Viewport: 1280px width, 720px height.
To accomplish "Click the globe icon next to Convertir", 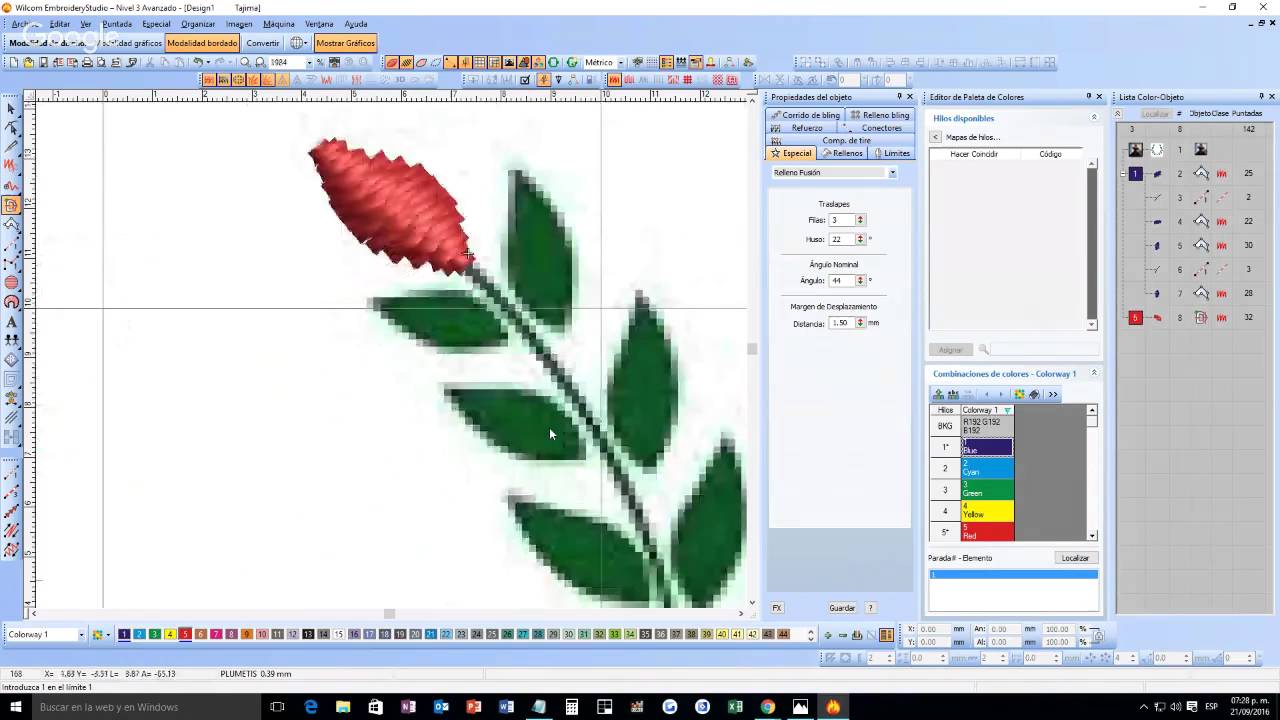I will 297,43.
